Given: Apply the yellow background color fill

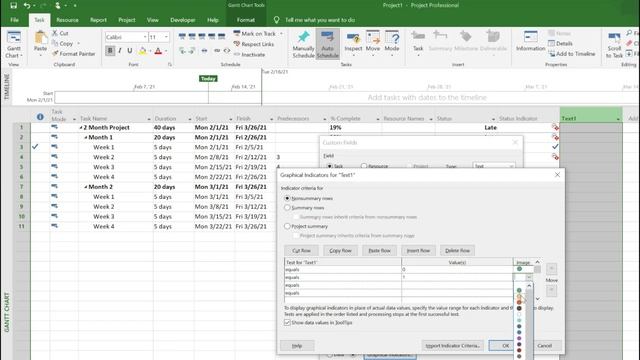Looking at the screenshot, I should 142,51.
